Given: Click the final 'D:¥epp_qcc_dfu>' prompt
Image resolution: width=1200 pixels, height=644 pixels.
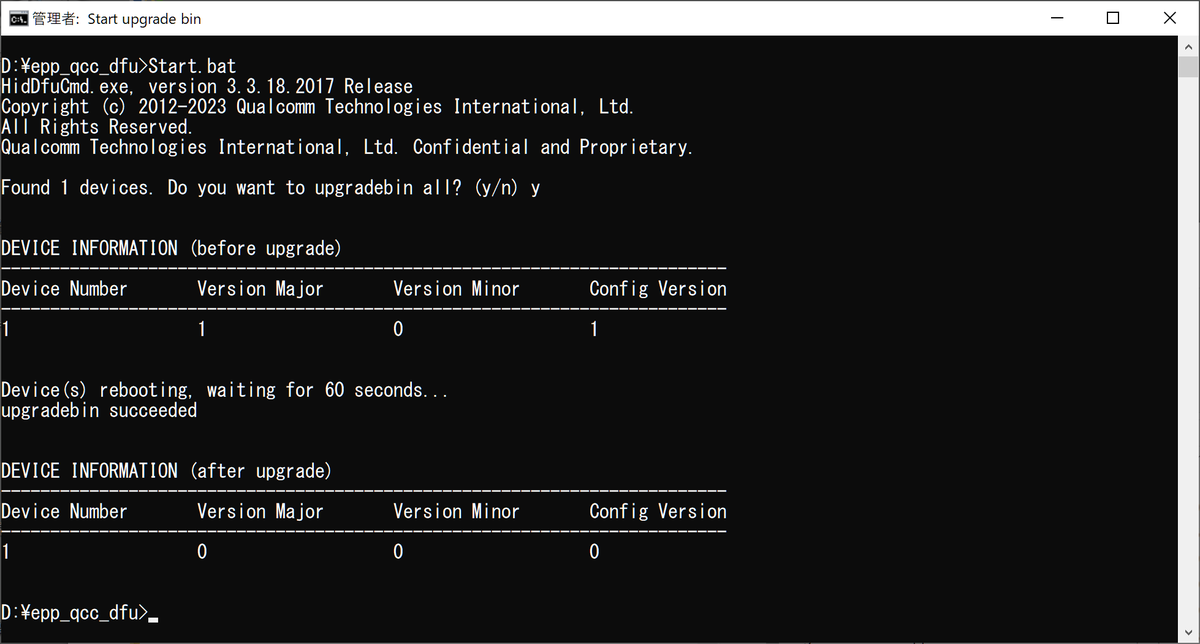Looking at the screenshot, I should point(74,613).
